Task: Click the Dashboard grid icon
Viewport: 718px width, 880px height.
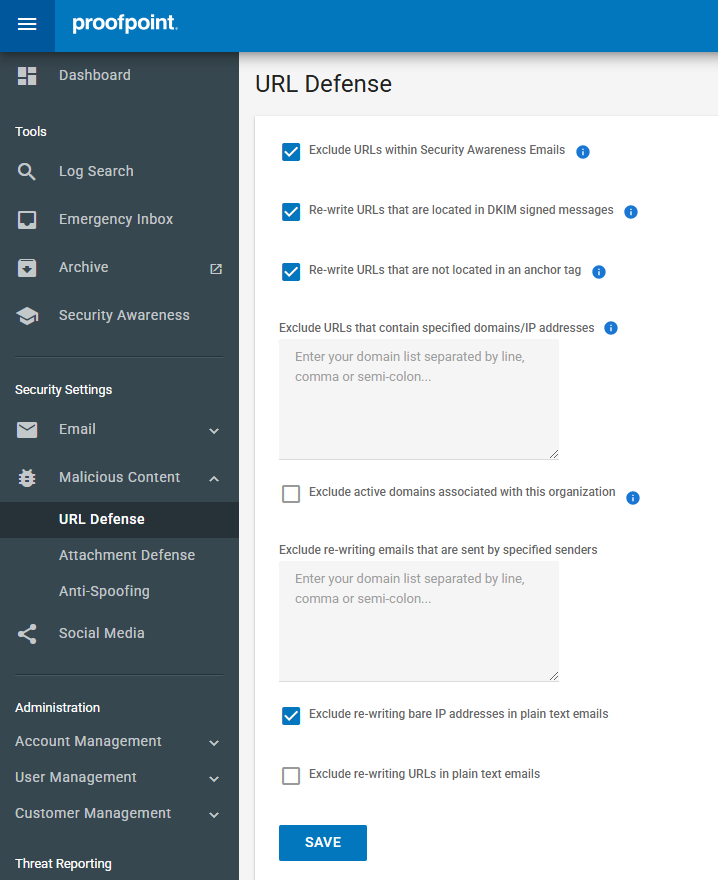Action: 27,76
